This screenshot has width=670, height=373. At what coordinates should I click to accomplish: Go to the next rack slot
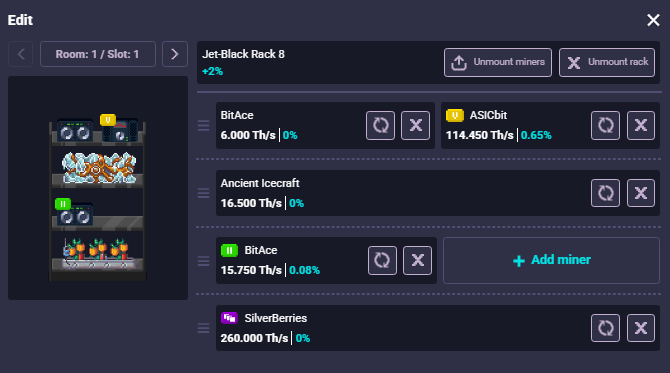click(175, 54)
